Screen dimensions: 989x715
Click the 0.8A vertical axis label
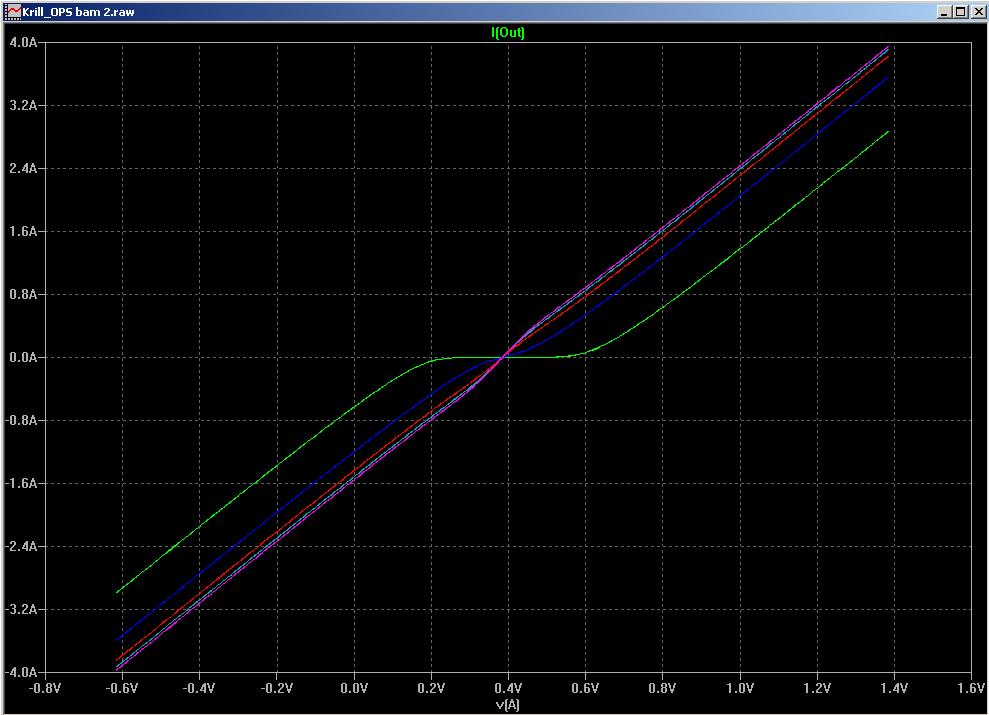pyautogui.click(x=23, y=294)
